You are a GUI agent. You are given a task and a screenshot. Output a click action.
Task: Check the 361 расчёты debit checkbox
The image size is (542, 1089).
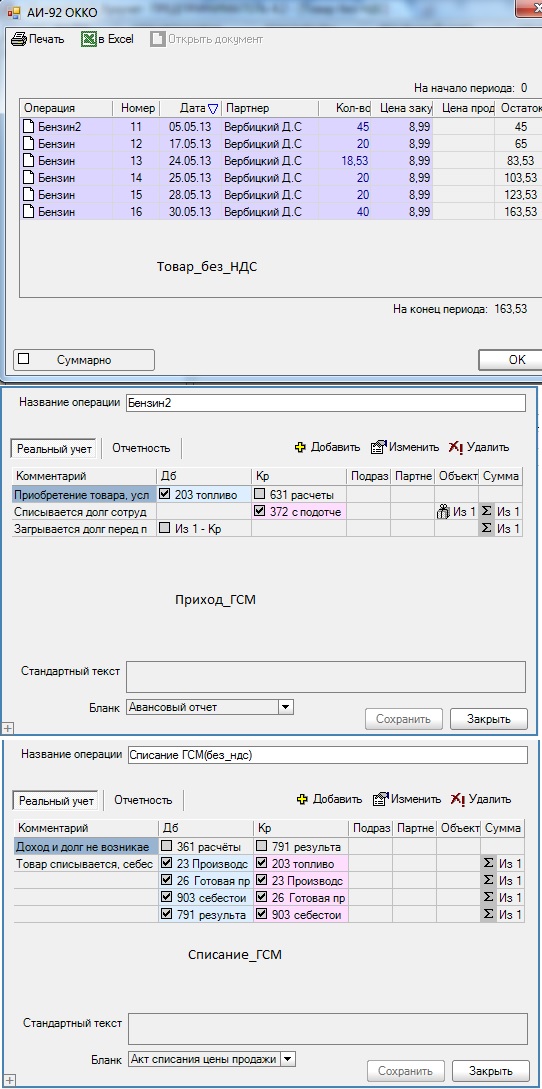tap(167, 847)
